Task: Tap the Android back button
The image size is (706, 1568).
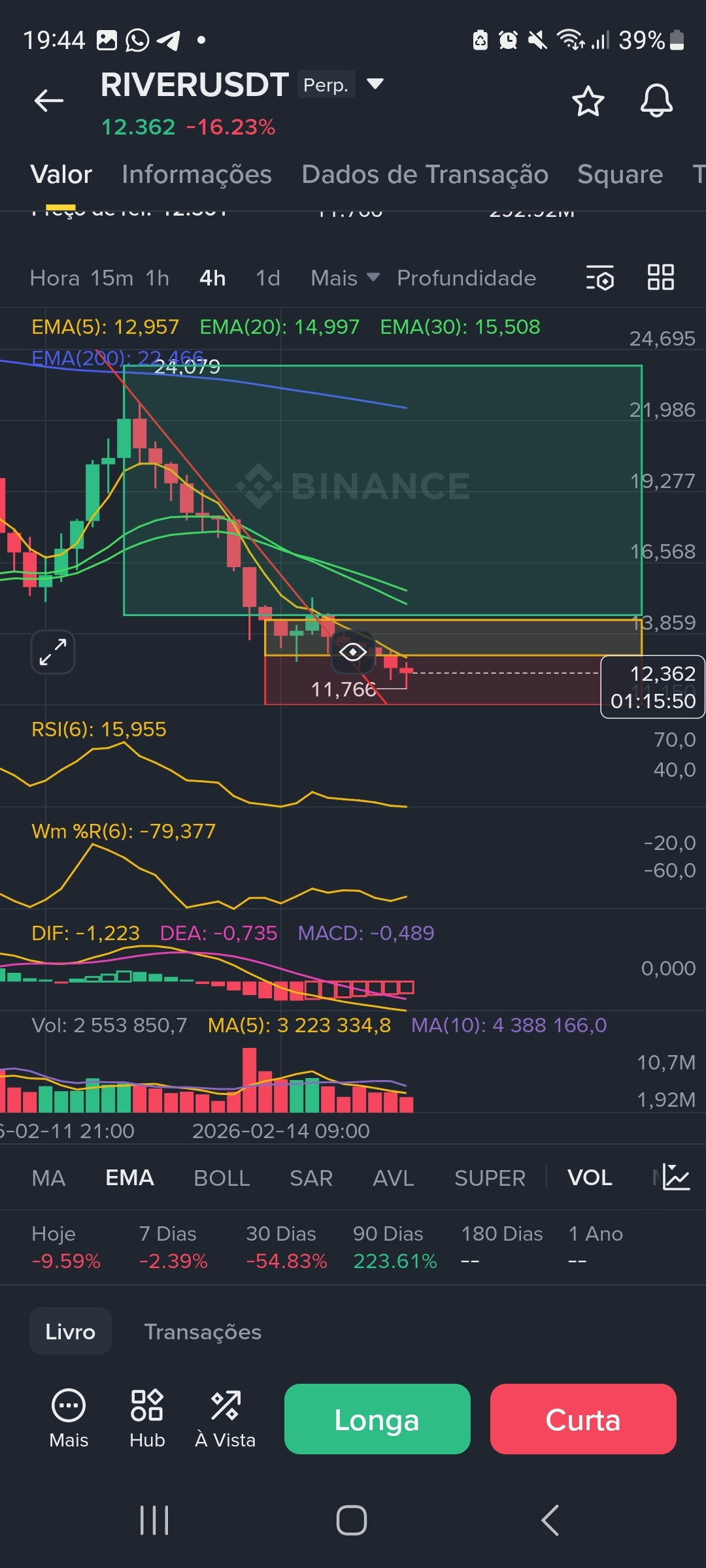Action: (x=550, y=1520)
